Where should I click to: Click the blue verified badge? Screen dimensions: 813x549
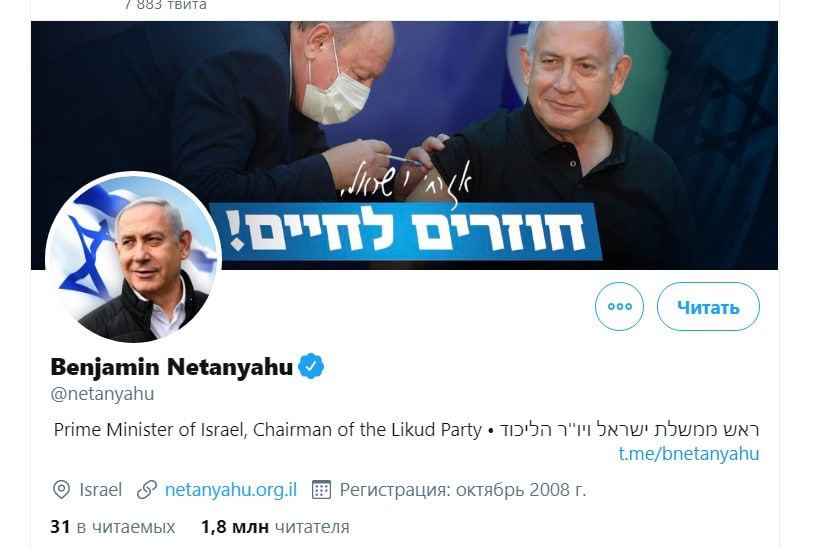[311, 366]
